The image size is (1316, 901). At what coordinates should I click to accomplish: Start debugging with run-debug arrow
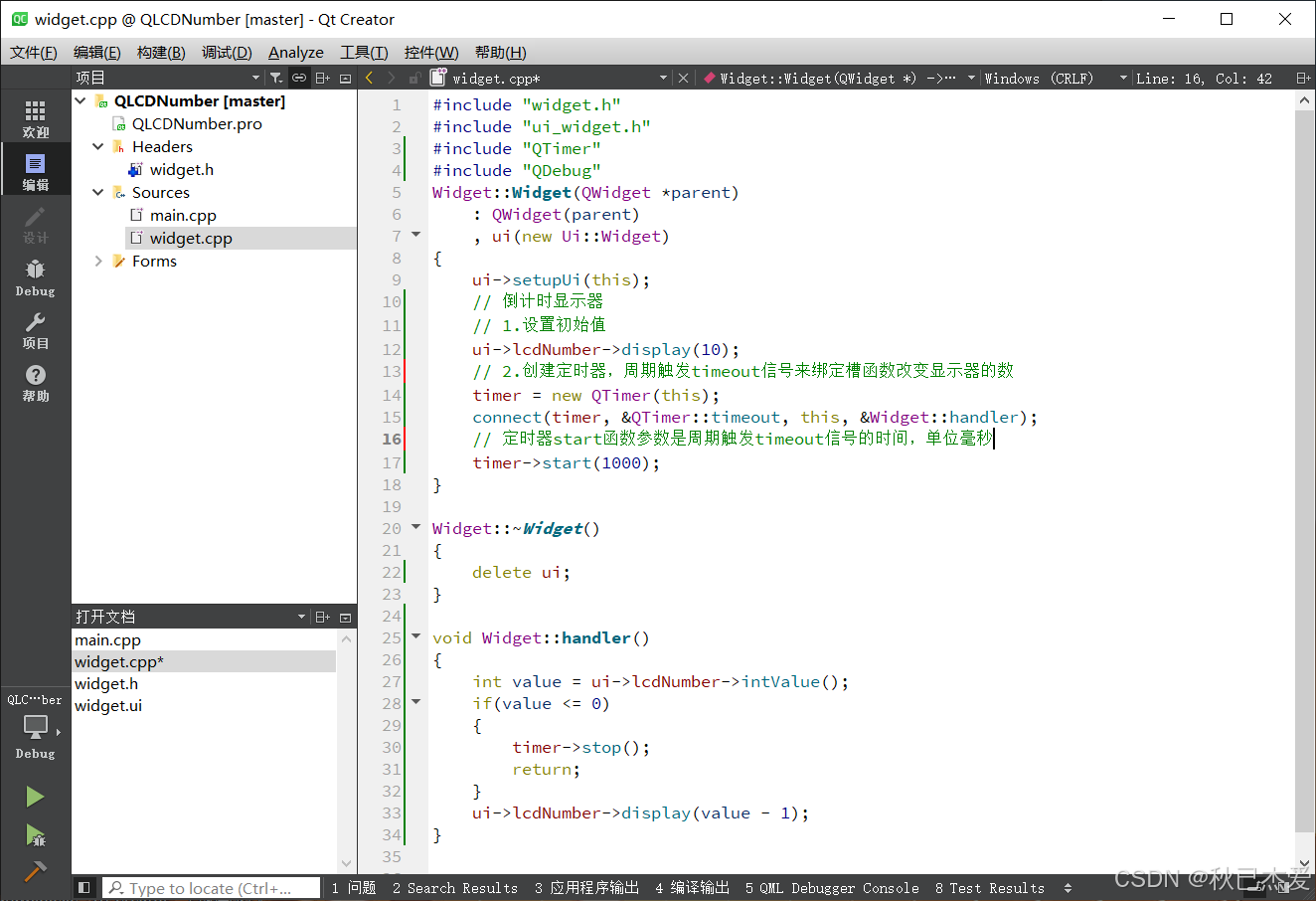tap(35, 834)
